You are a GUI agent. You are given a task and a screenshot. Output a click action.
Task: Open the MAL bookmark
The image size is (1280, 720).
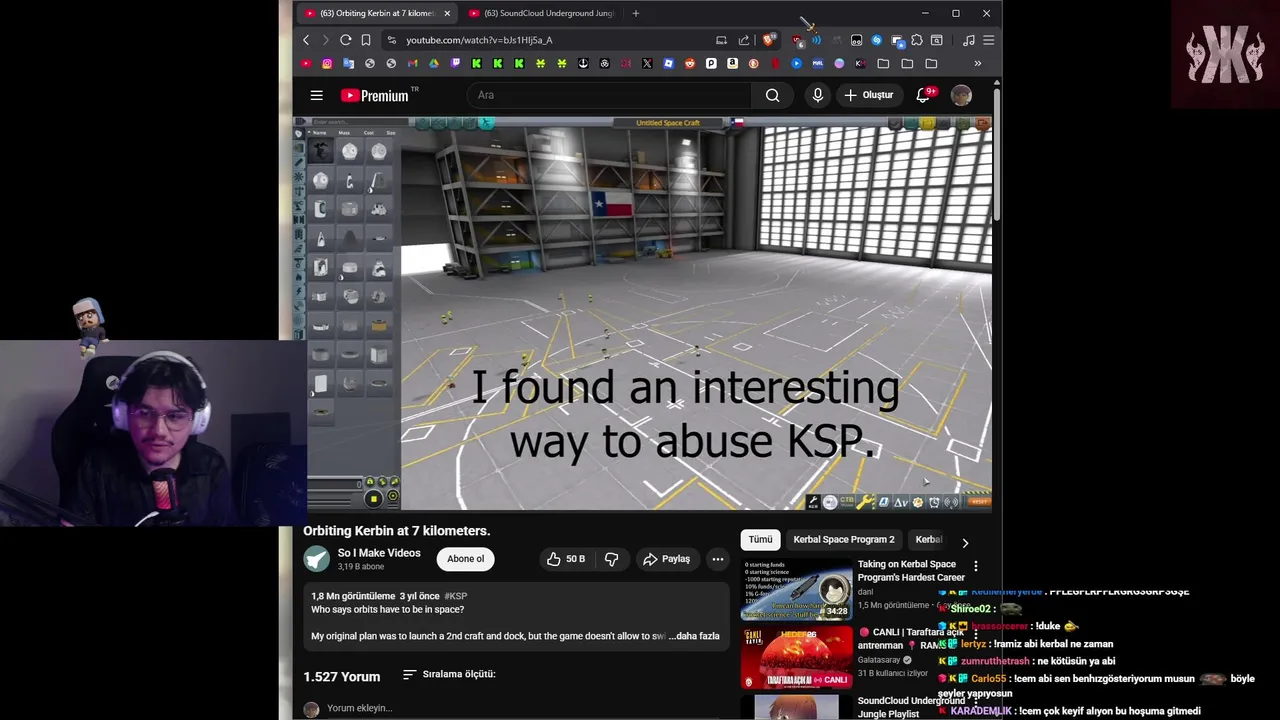coord(818,63)
